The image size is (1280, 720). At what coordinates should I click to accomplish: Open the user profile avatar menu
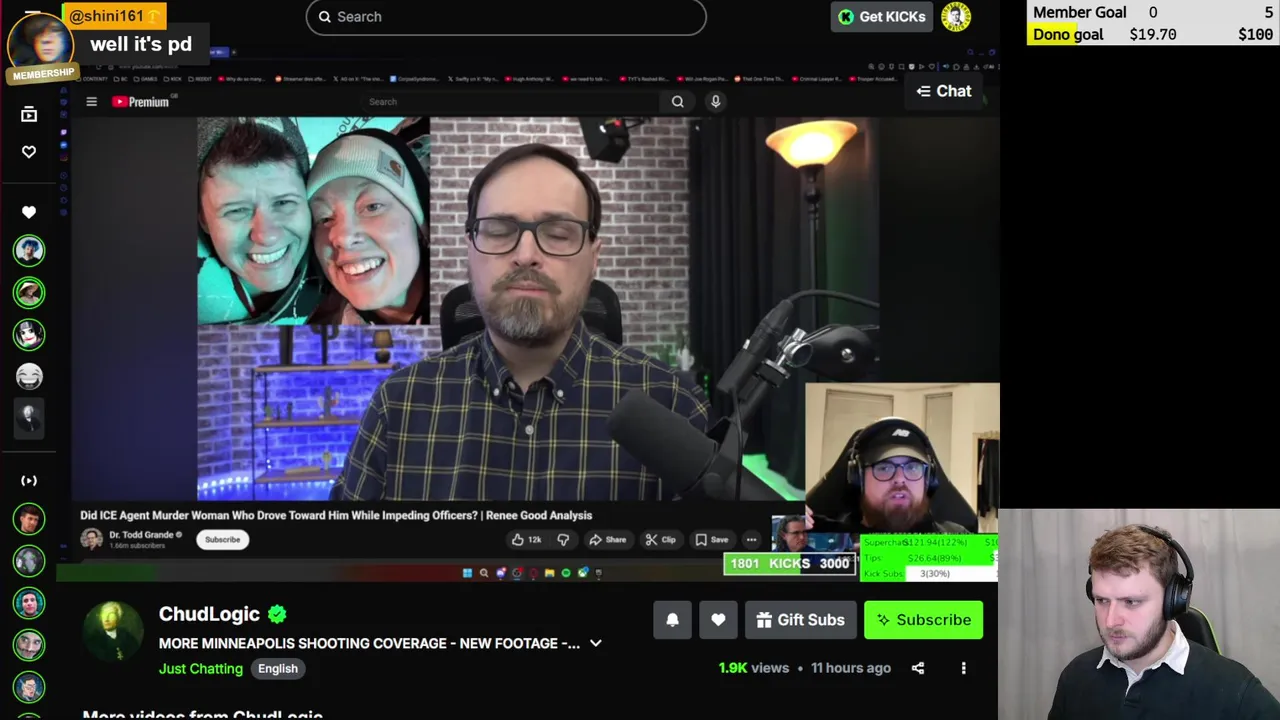[956, 17]
